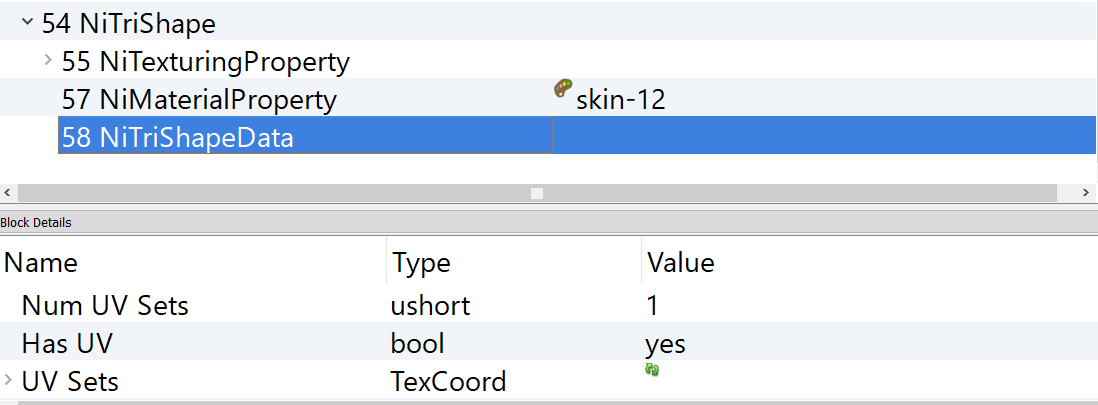Click the green refresh icon in UV Sets row

click(x=652, y=370)
